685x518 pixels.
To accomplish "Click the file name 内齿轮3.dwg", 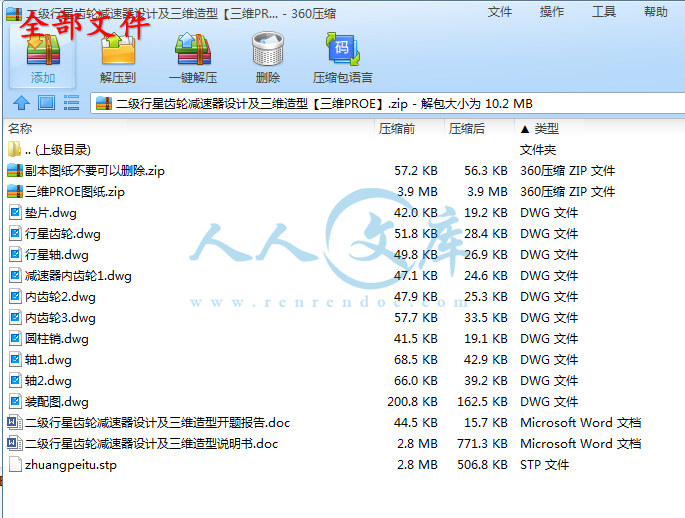I will (x=60, y=318).
